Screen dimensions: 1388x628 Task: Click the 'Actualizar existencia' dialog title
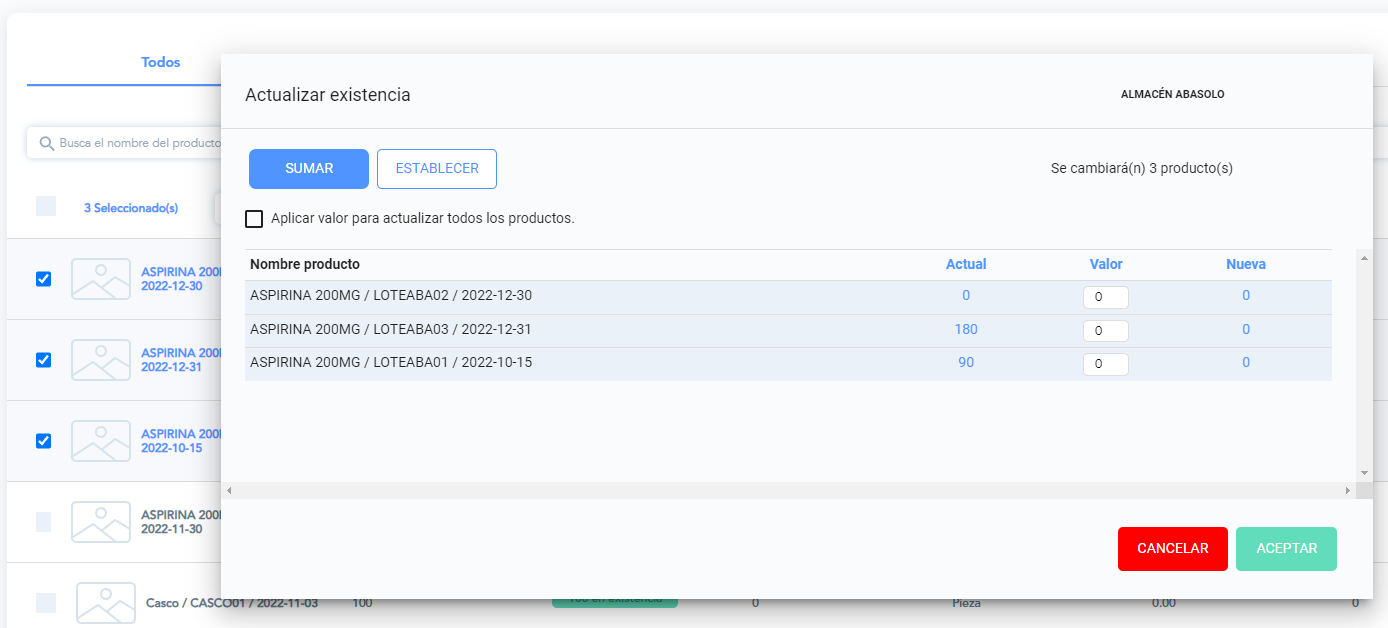coord(328,95)
